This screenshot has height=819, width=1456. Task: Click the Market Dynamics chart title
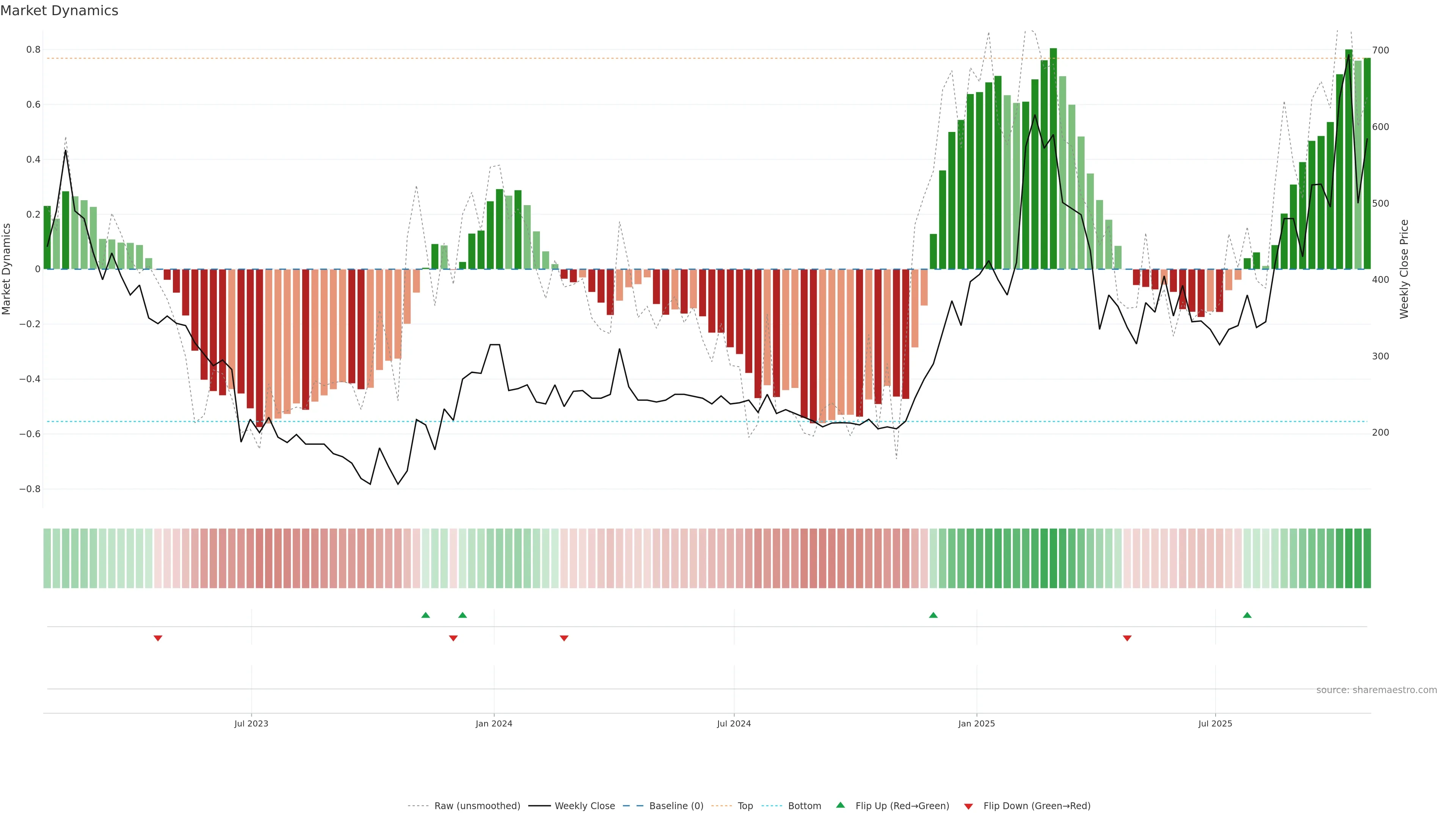click(x=60, y=11)
